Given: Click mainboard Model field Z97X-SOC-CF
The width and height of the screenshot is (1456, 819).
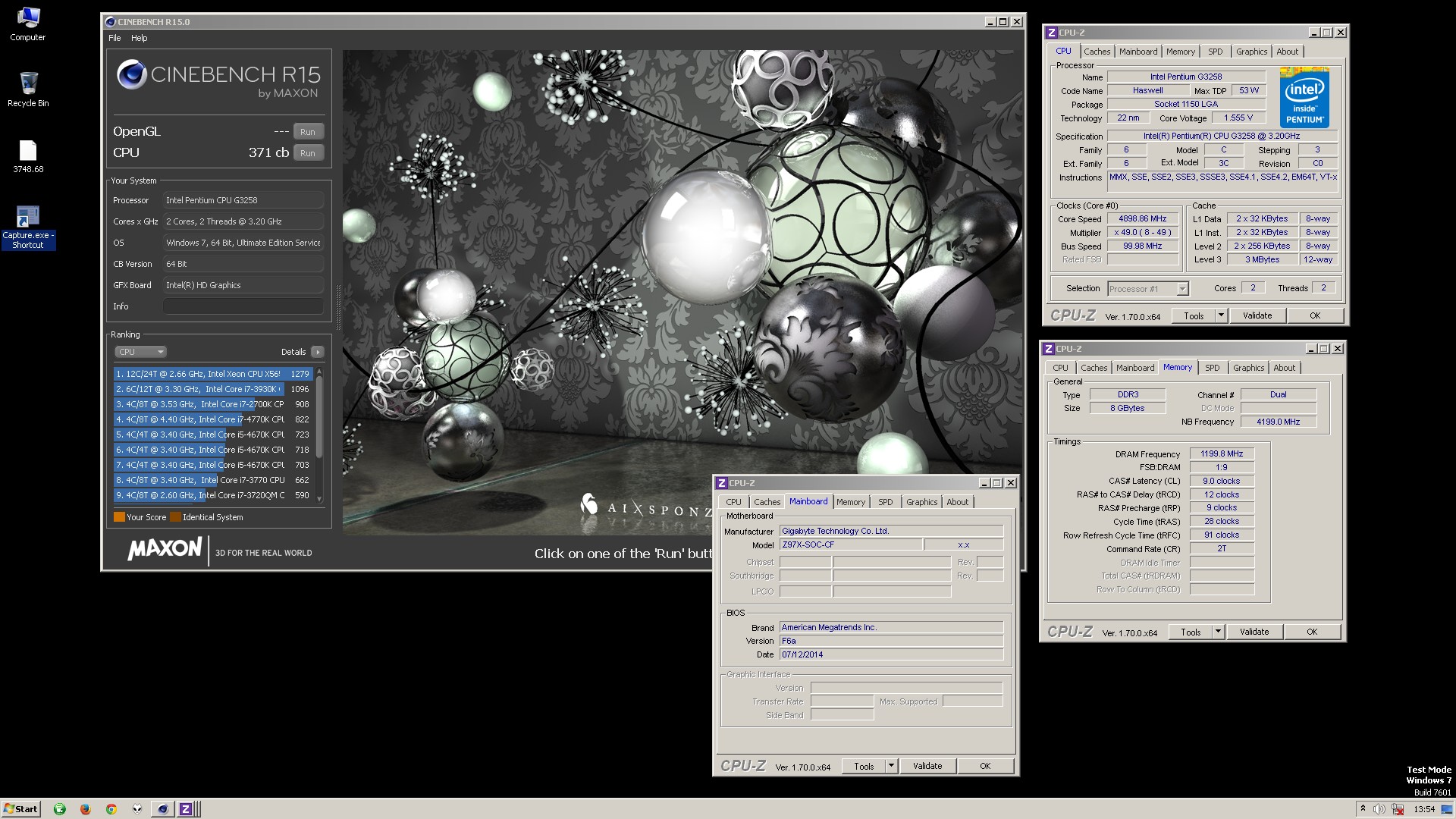Looking at the screenshot, I should pyautogui.click(x=851, y=544).
